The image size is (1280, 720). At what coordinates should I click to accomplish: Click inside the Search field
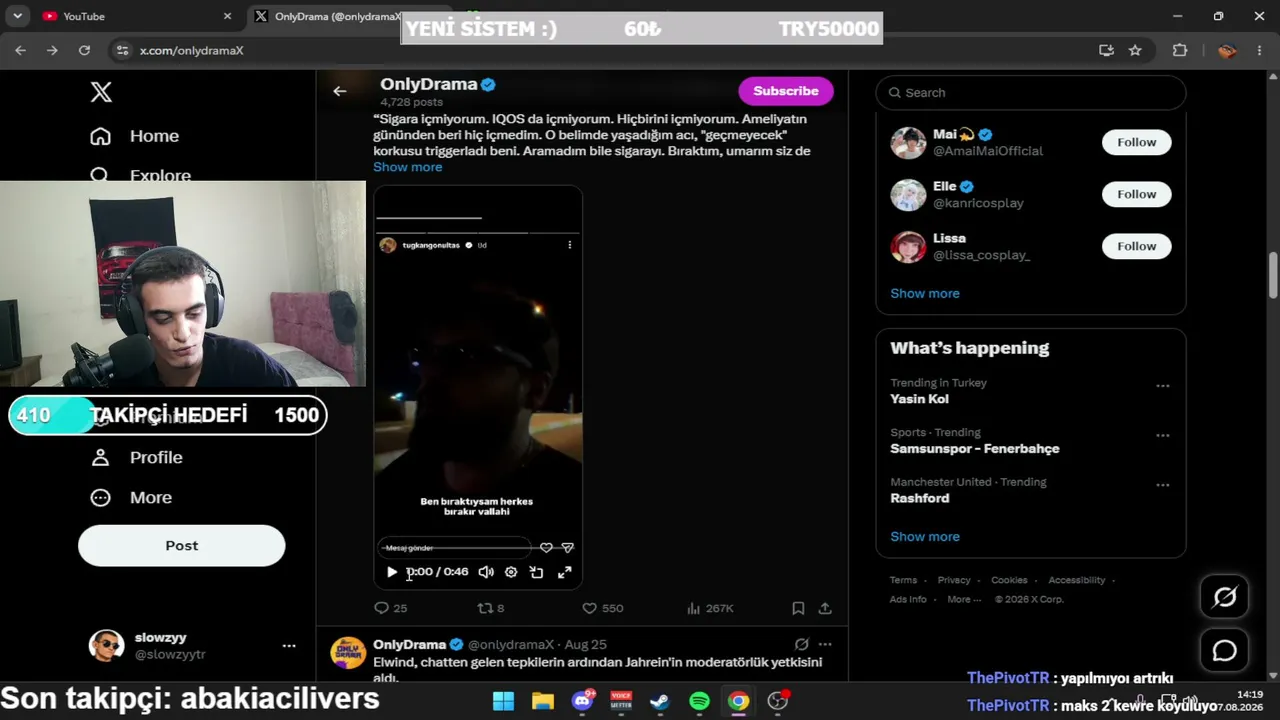pyautogui.click(x=1031, y=93)
